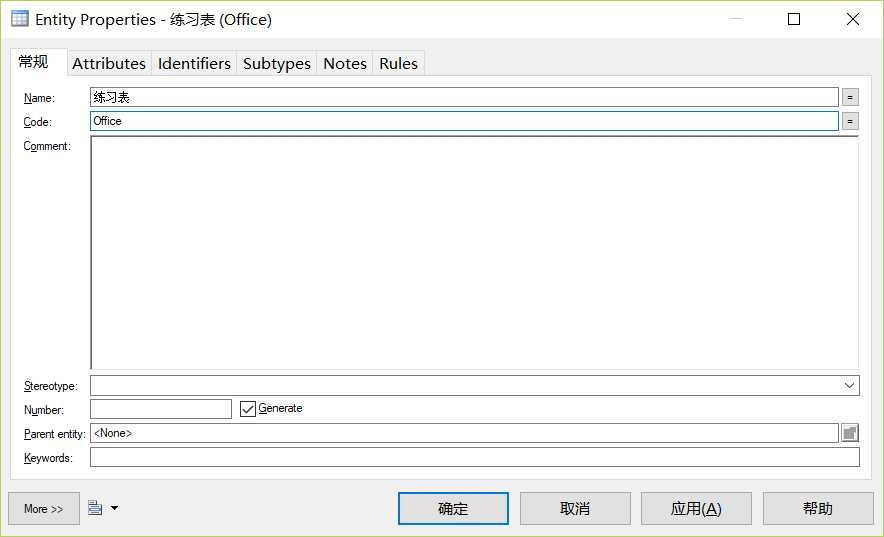Click the equals button beside Name field

[850, 97]
